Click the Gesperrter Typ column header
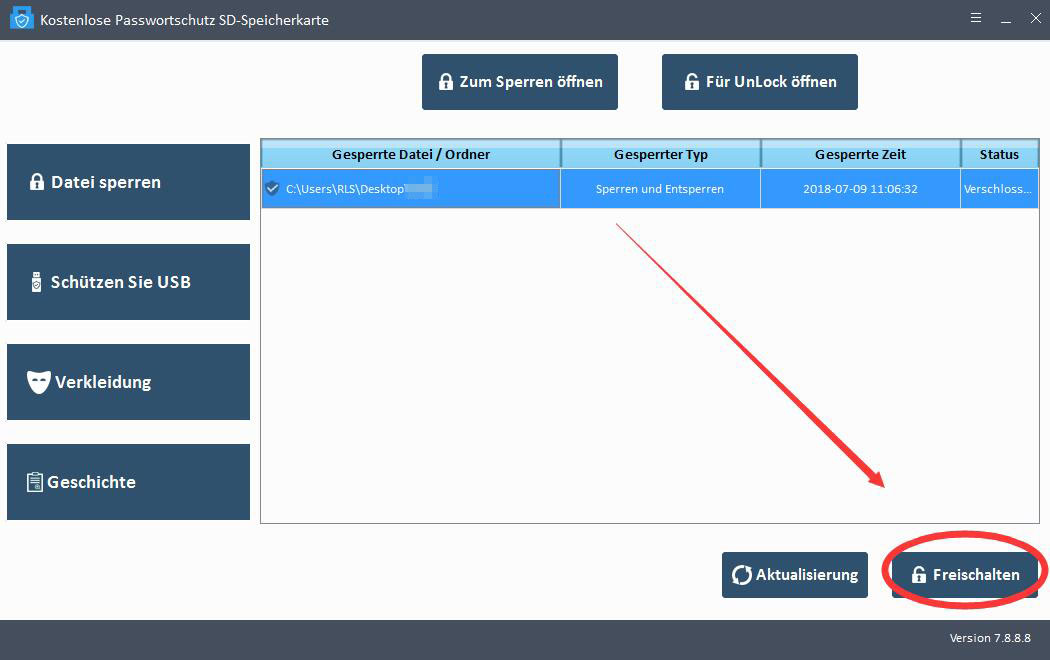The image size is (1050, 660). [x=660, y=154]
